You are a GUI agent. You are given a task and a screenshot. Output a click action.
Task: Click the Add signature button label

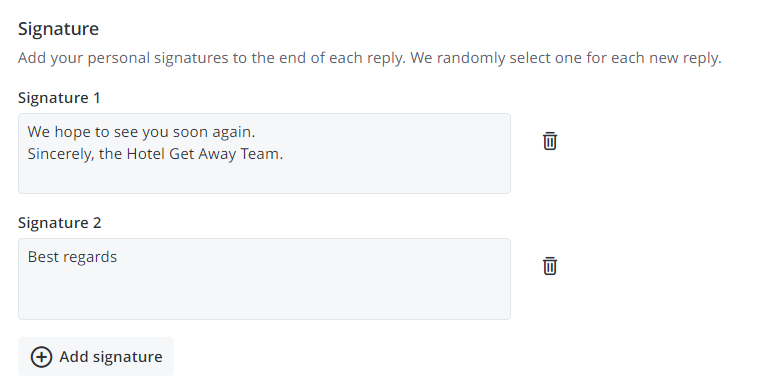coord(111,357)
